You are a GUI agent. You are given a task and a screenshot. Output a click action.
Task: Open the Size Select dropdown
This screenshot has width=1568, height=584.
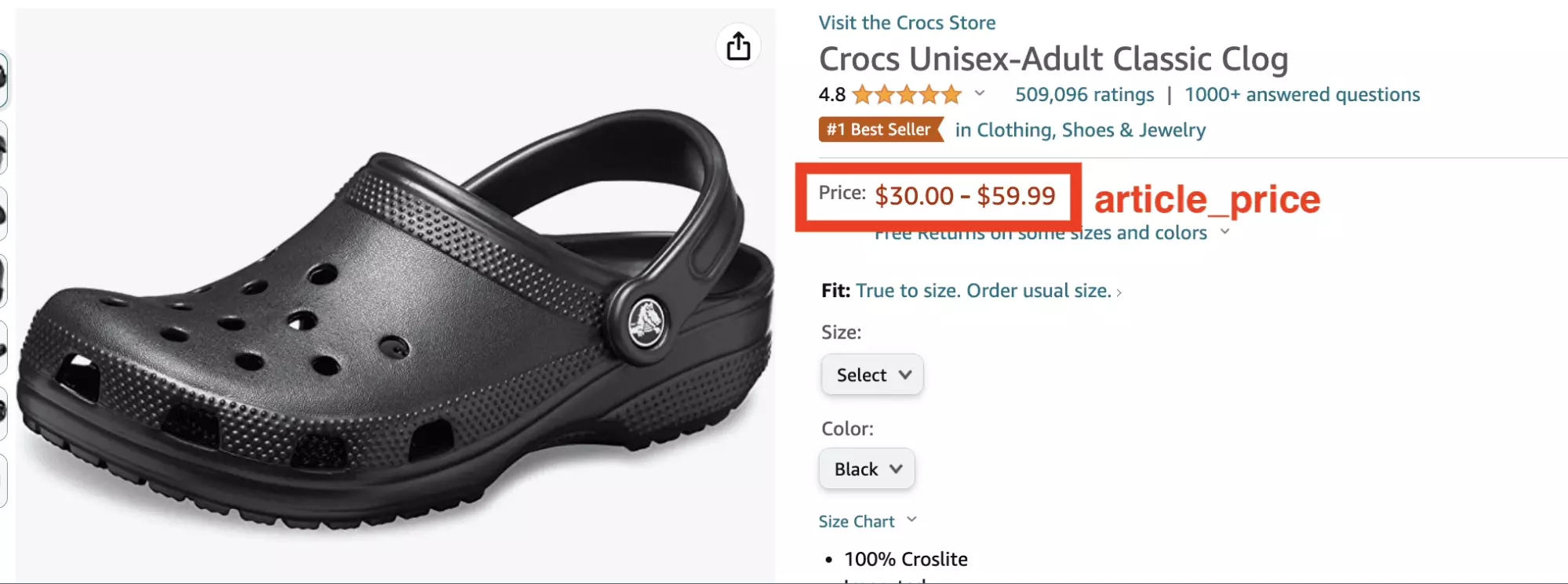[871, 375]
